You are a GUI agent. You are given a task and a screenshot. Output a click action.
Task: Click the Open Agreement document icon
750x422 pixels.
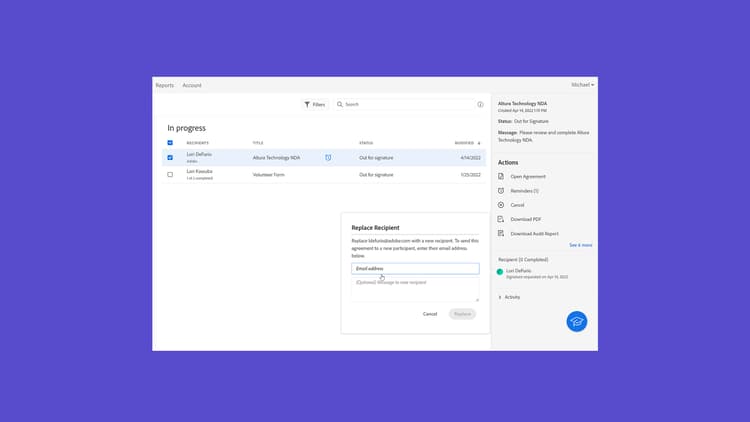pyautogui.click(x=501, y=176)
